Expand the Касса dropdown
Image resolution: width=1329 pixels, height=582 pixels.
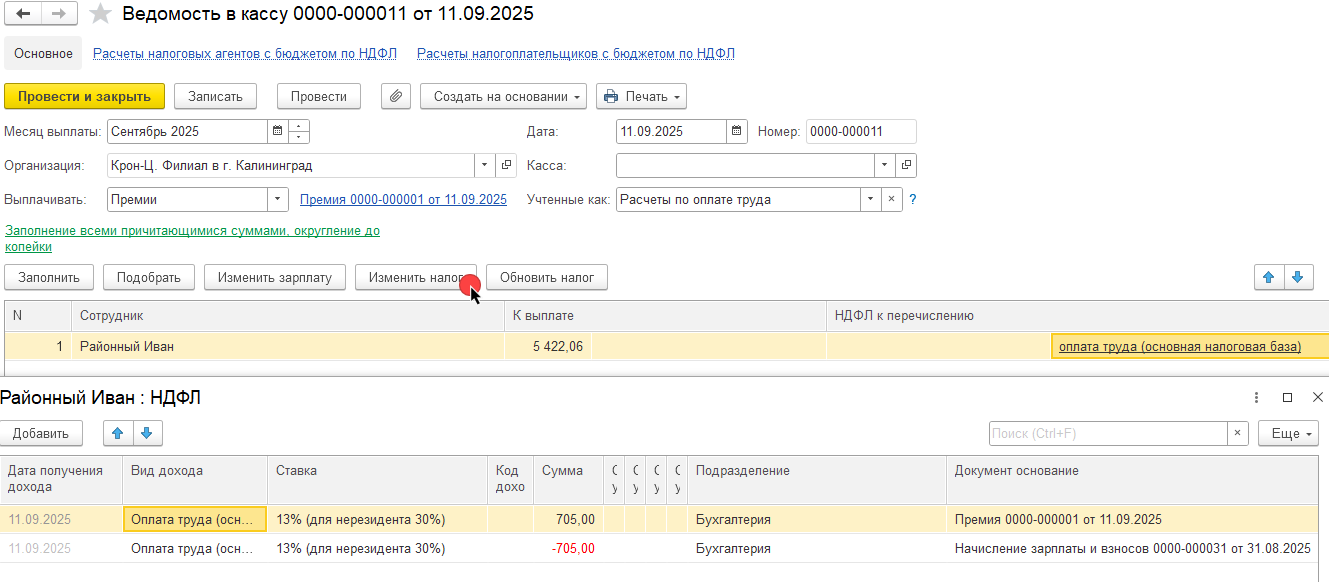(885, 165)
